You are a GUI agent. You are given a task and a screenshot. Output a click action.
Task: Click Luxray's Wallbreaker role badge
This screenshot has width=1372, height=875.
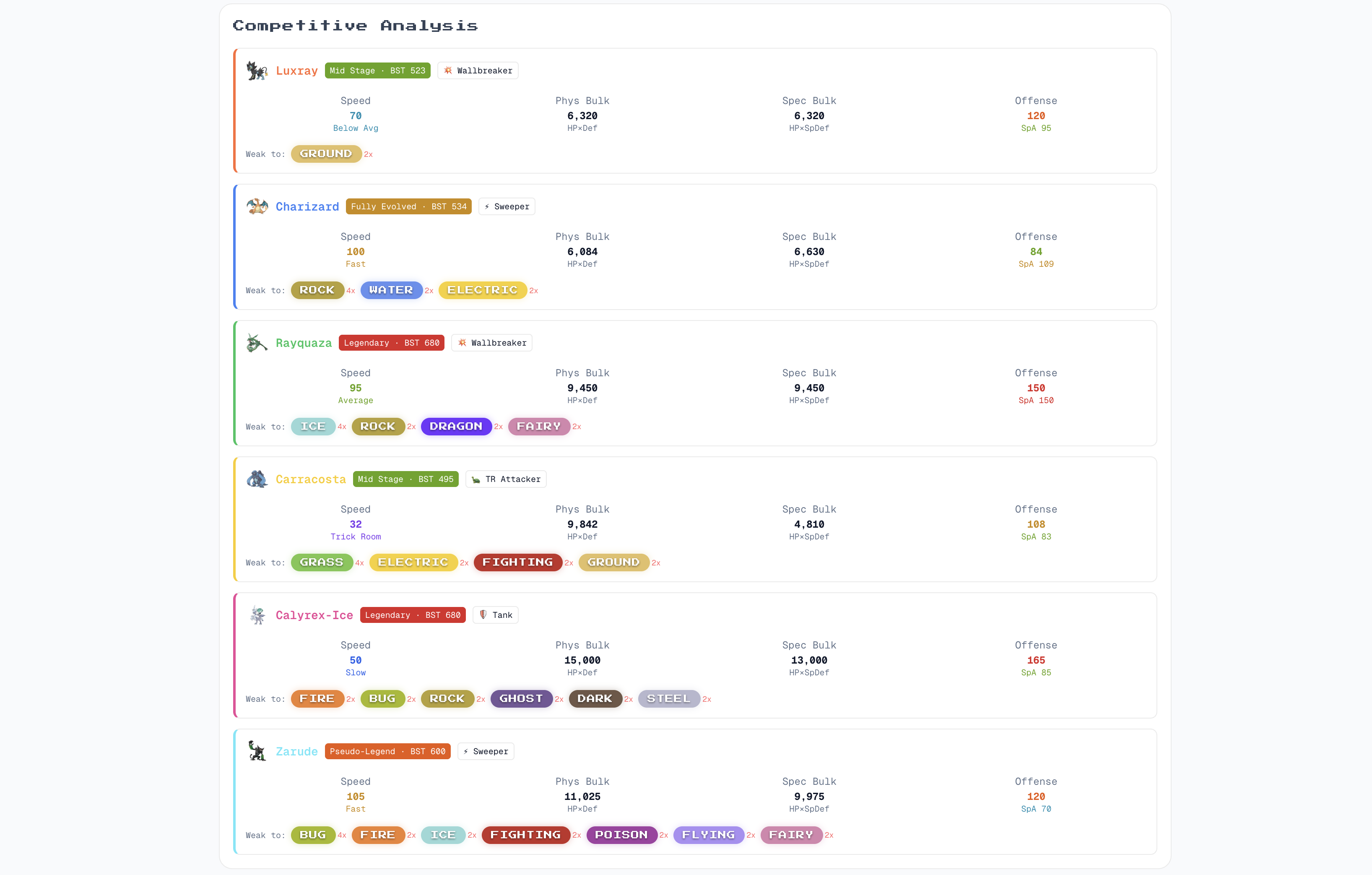point(478,71)
